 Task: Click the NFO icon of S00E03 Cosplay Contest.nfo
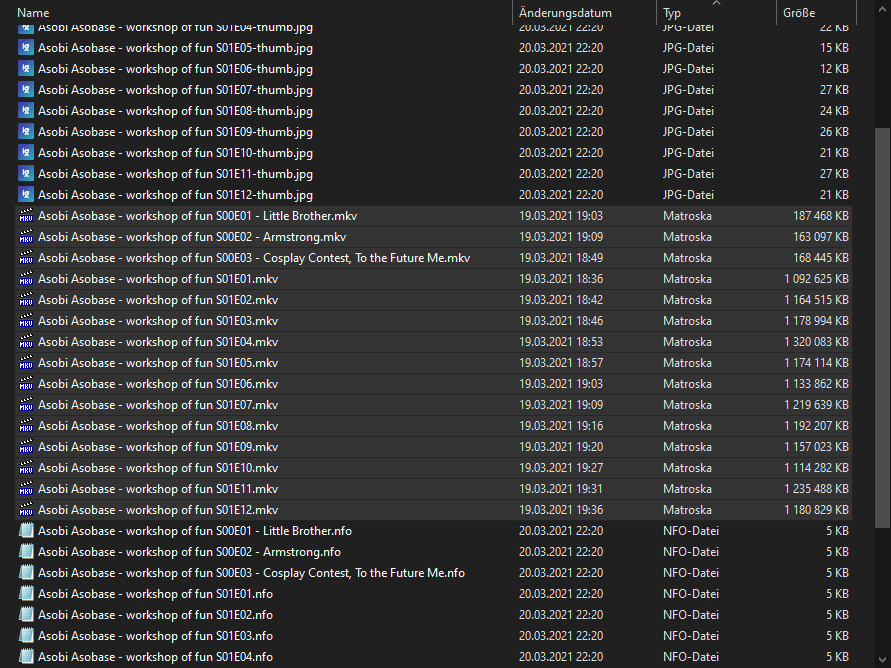coord(26,573)
